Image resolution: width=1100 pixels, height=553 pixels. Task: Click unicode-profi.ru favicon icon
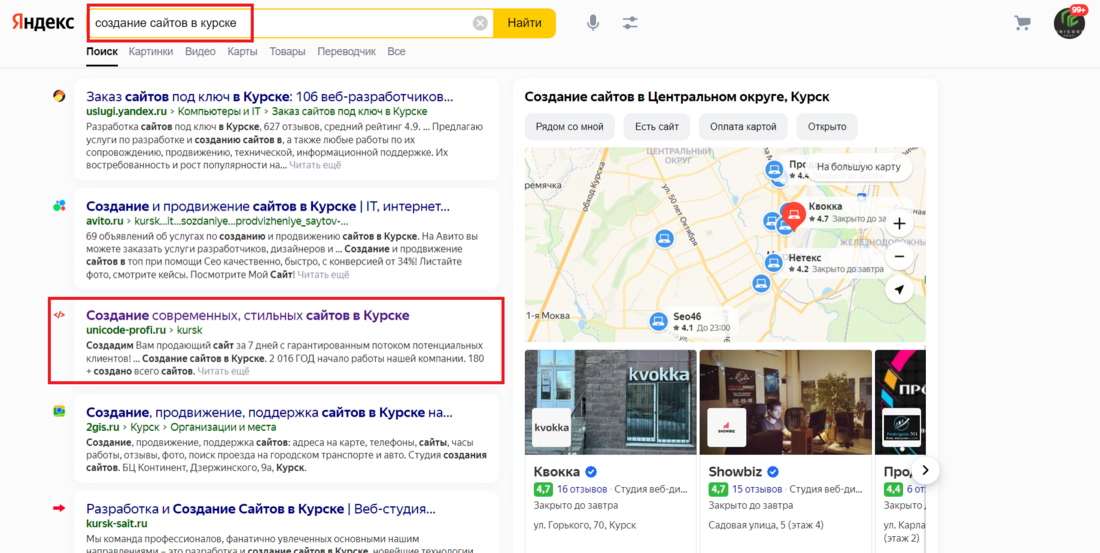click(60, 315)
